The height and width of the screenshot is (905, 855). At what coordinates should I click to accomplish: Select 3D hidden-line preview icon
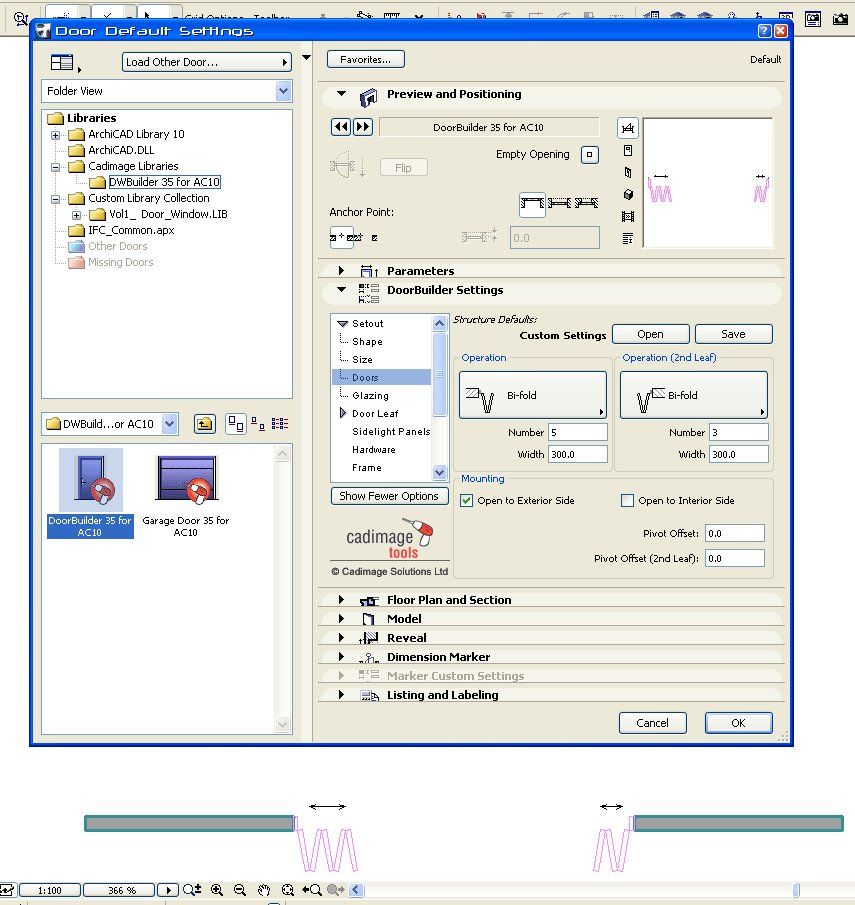[x=628, y=173]
